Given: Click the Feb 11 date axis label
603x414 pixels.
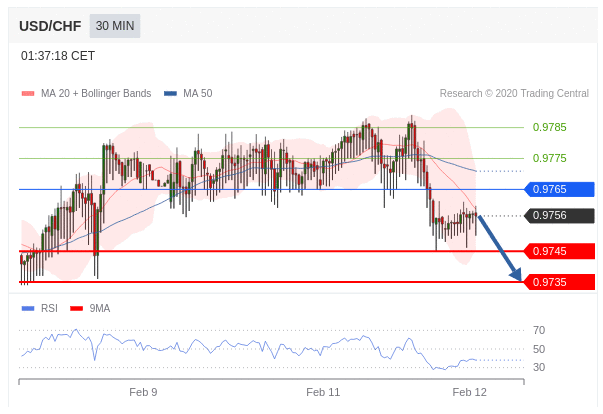Looking at the screenshot, I should 323,392.
